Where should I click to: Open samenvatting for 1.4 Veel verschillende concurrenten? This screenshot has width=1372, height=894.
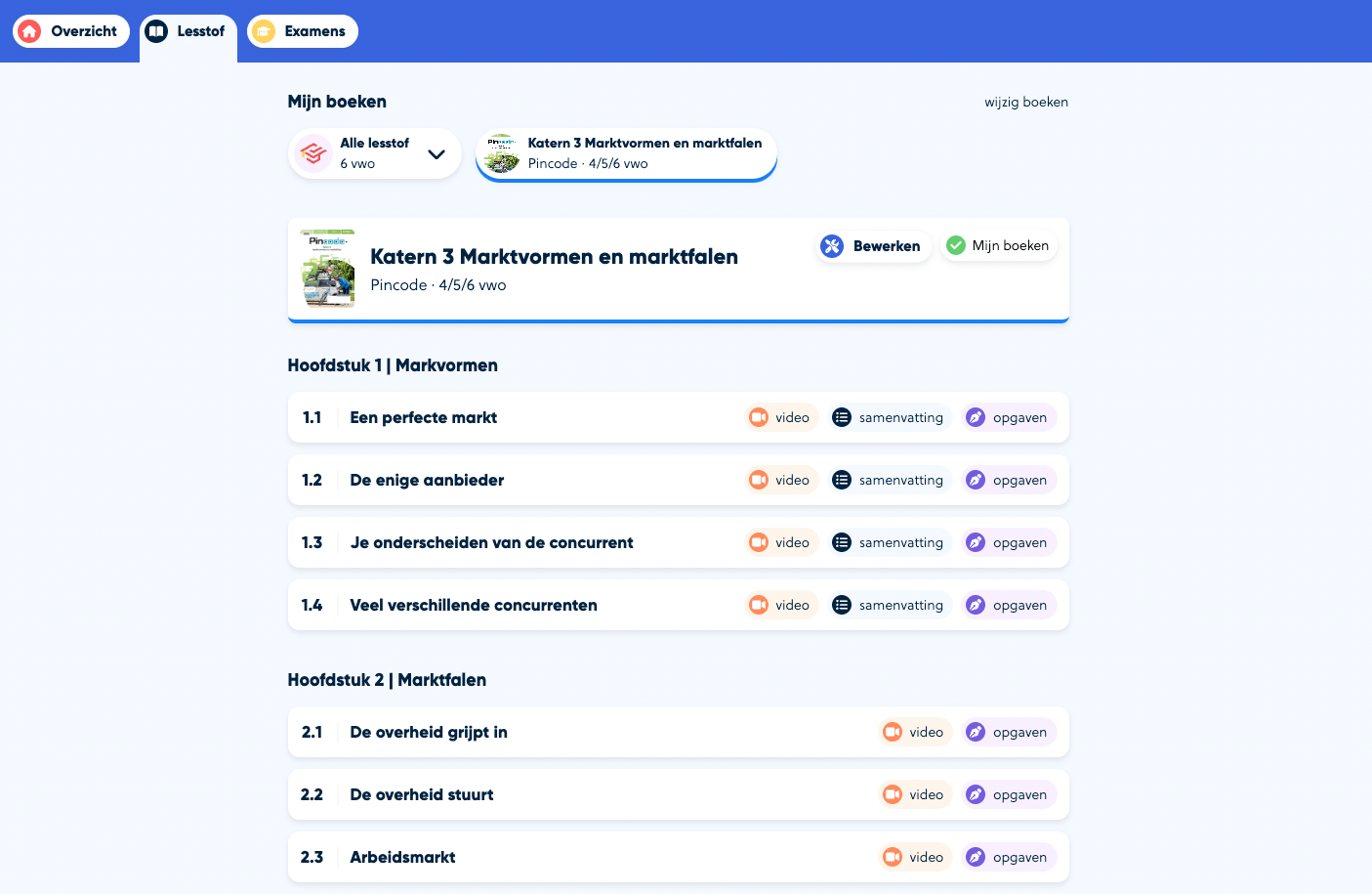click(889, 605)
